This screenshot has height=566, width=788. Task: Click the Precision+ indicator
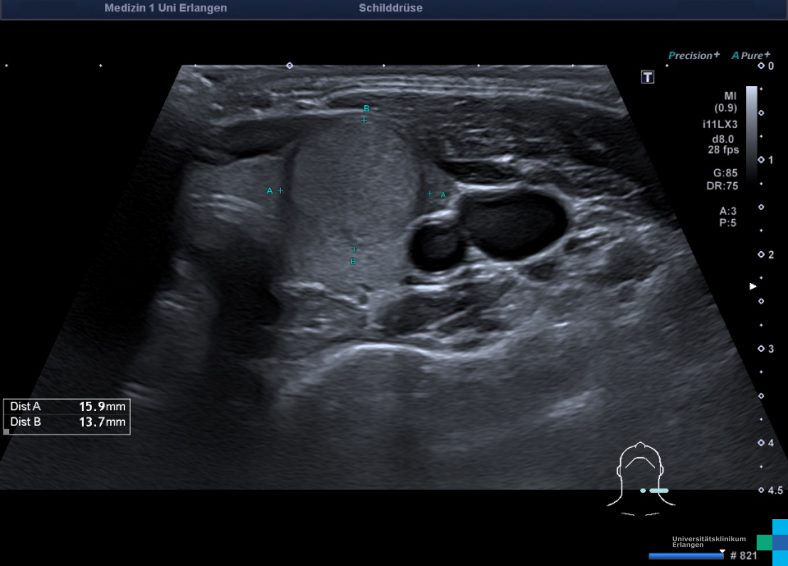(693, 56)
